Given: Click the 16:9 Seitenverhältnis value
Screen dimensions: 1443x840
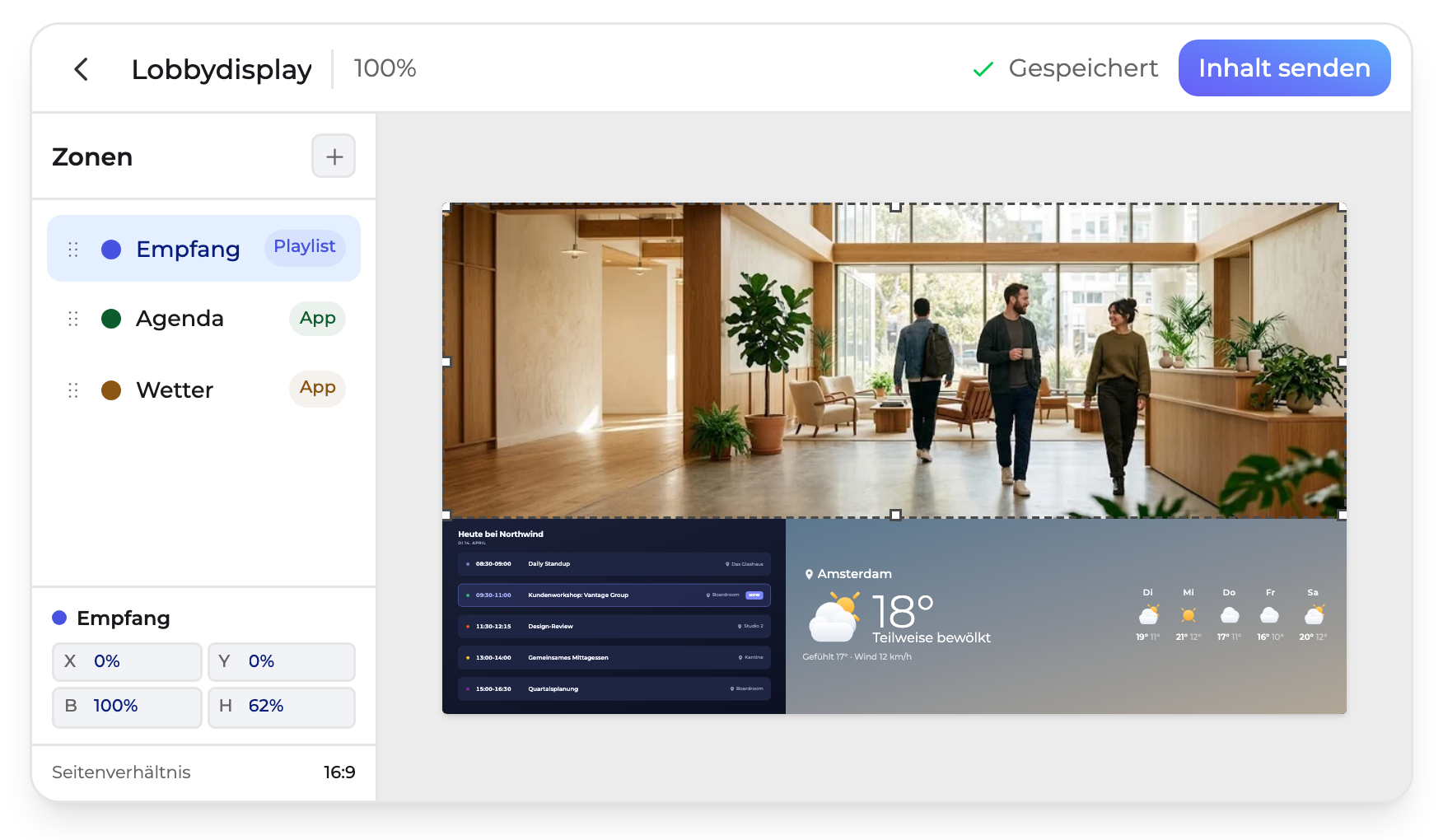Looking at the screenshot, I should click(x=339, y=772).
